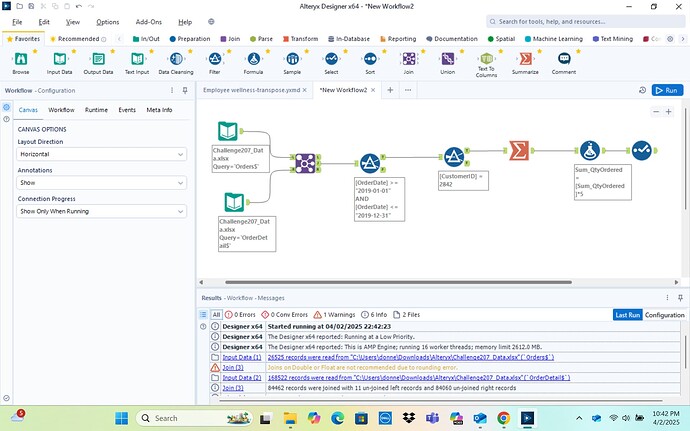Viewport: 690px width, 431px height.
Task: Filter messages to 1 Warnings
Action: click(334, 315)
